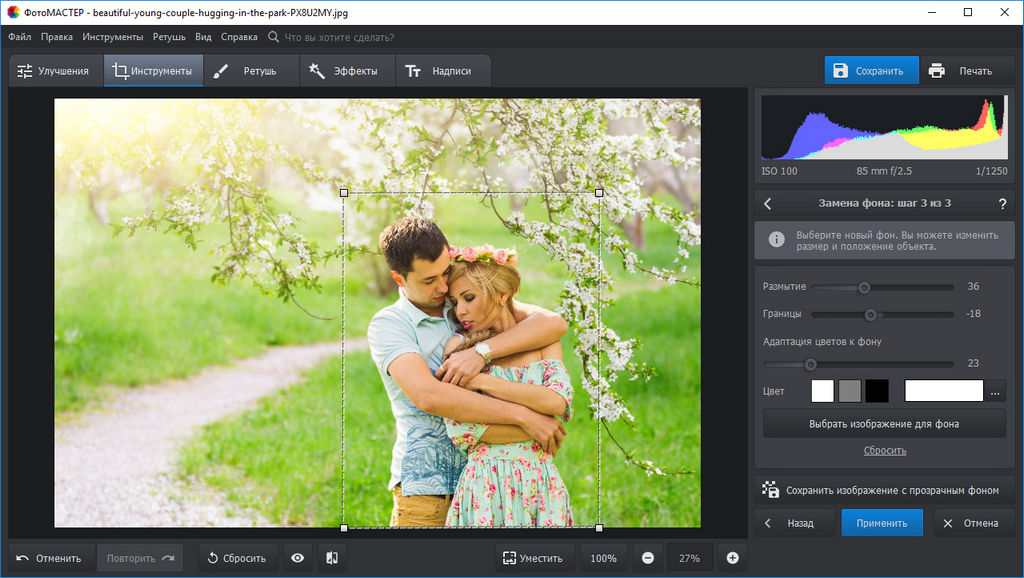Click Выбрать изображение для фона button

tap(884, 424)
